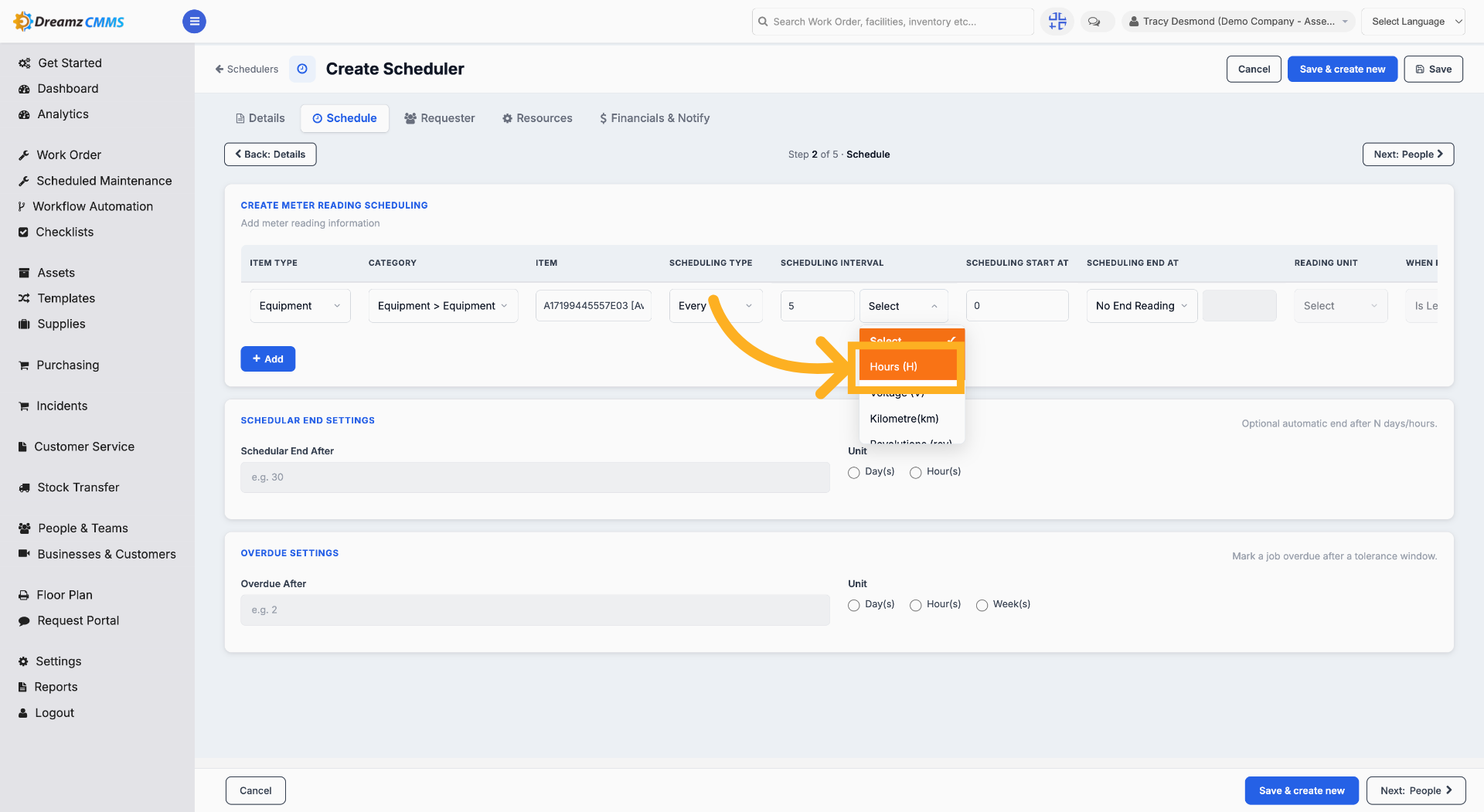Open the No End Reading dropdown

point(1142,306)
